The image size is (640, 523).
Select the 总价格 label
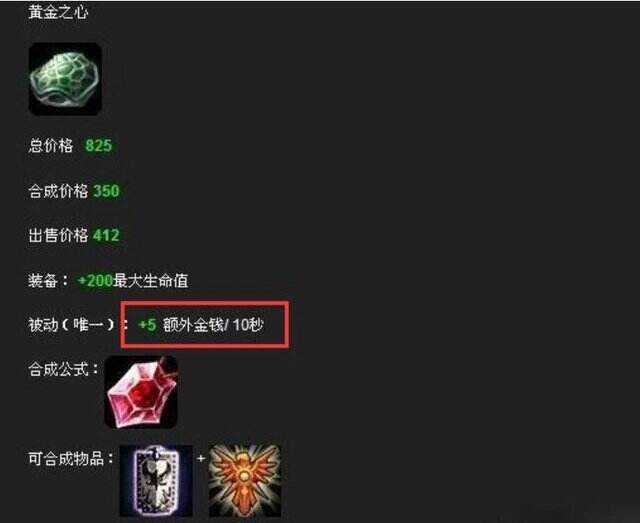pos(51,145)
